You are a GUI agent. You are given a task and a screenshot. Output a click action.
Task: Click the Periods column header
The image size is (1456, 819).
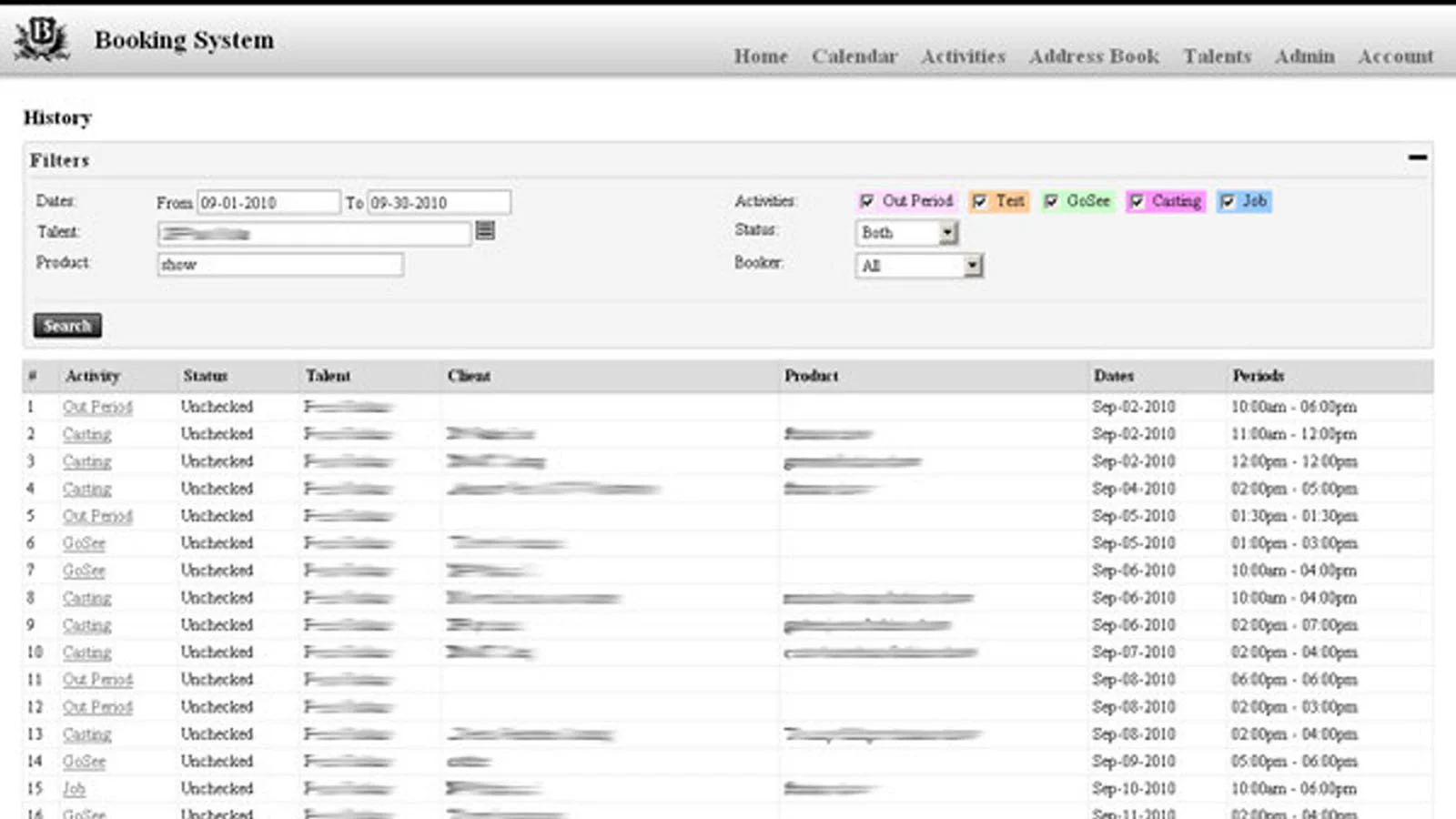(x=1259, y=376)
